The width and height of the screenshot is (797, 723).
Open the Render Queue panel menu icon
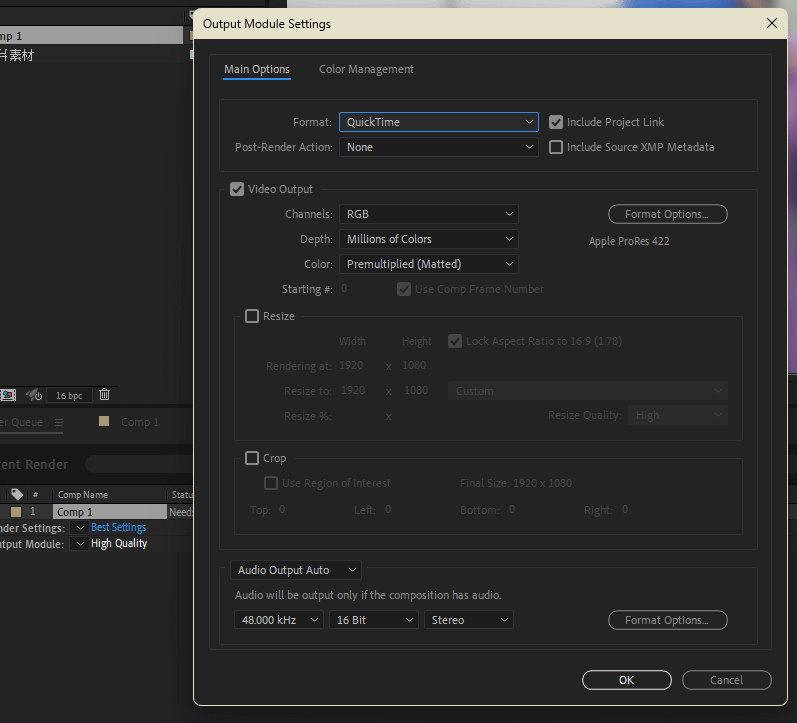click(x=58, y=423)
